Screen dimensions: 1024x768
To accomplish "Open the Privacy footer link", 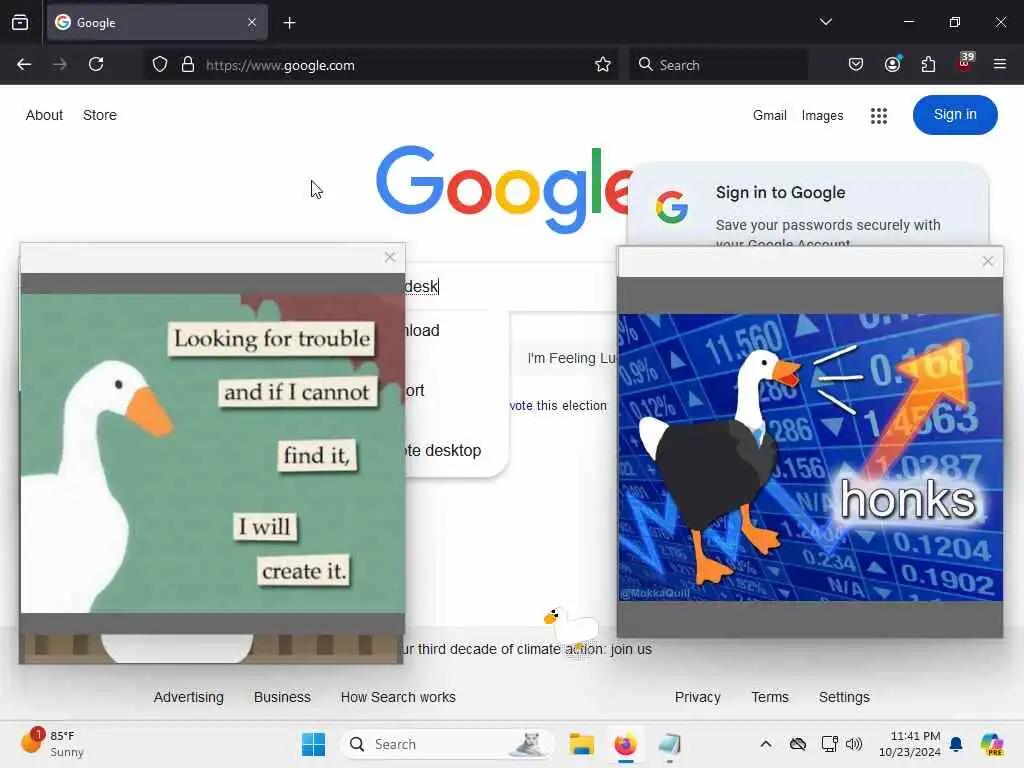I will (x=697, y=697).
